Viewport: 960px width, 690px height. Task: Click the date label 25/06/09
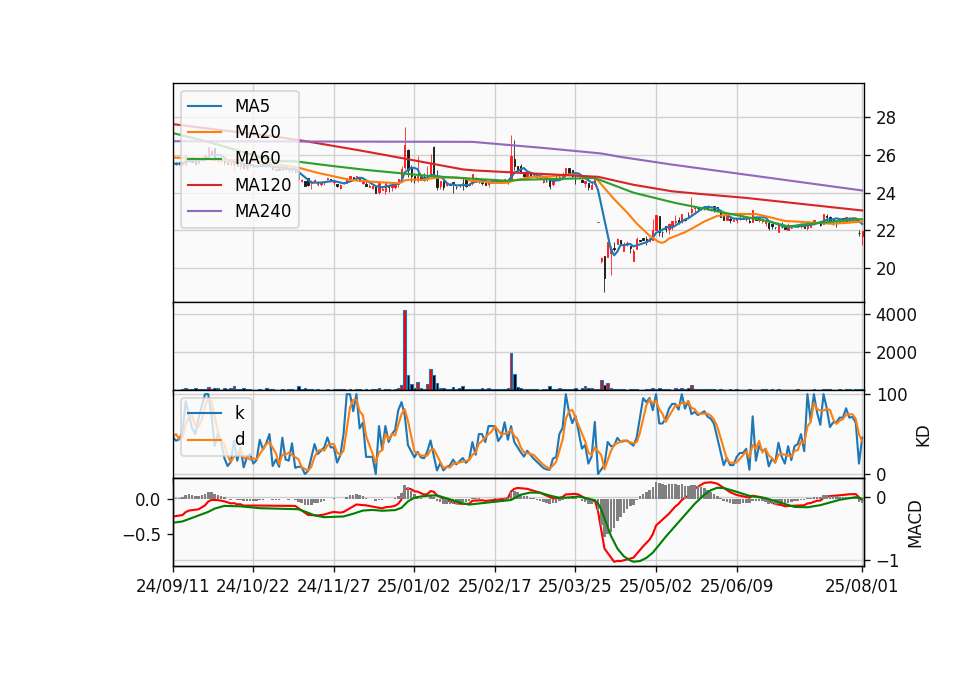click(737, 587)
